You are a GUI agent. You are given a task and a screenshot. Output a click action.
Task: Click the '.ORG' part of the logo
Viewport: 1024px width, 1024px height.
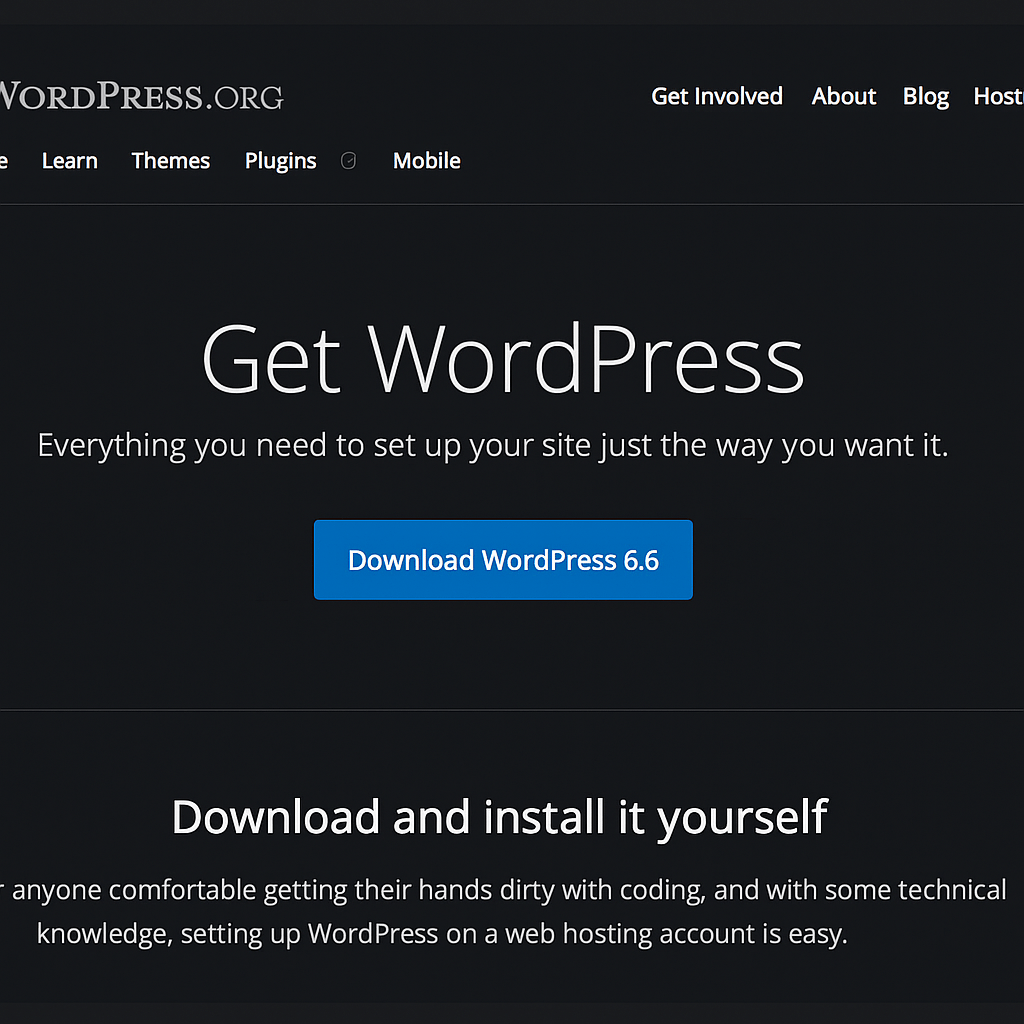243,98
